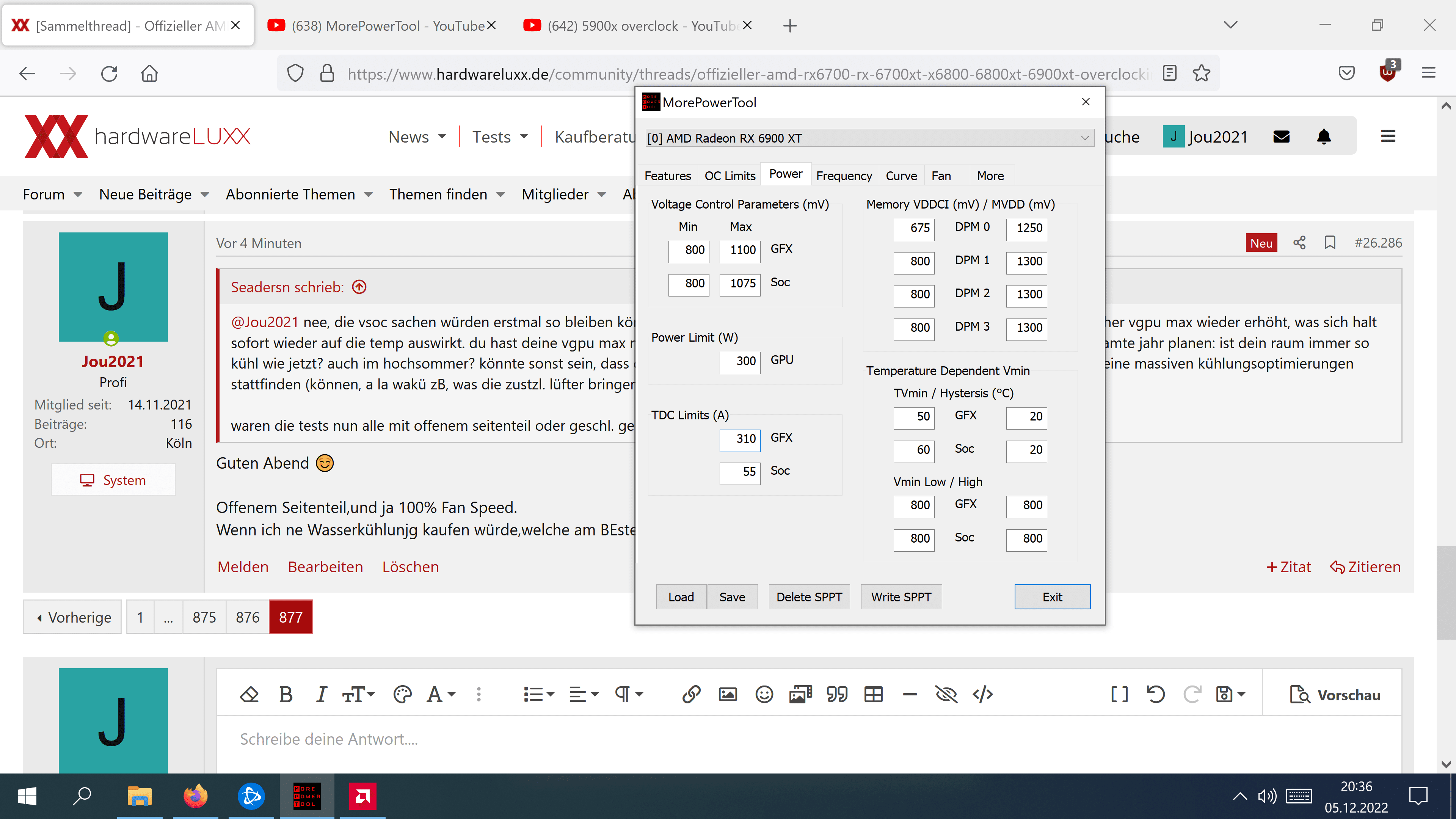
Task: Insert horizontal line in the editor
Action: tap(910, 694)
